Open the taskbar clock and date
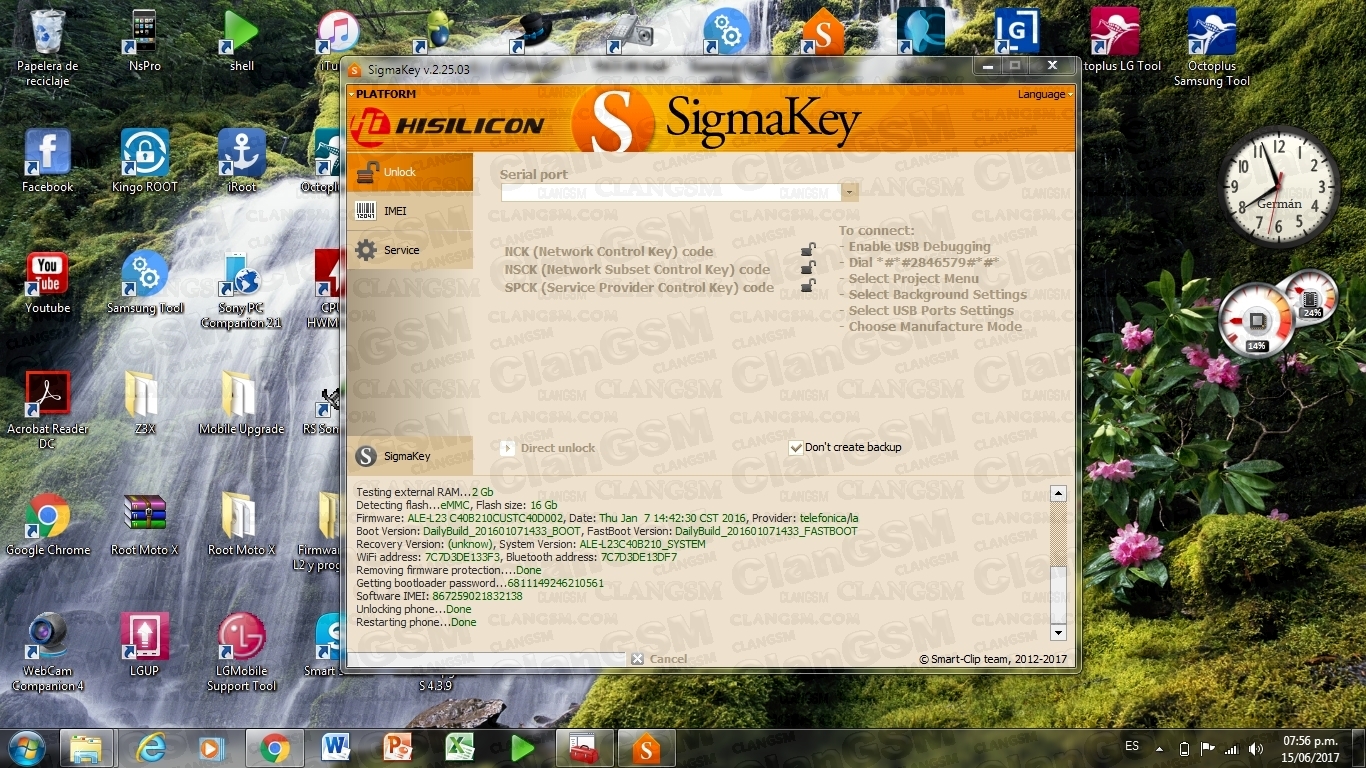Viewport: 1366px width, 768px height. 1310,749
